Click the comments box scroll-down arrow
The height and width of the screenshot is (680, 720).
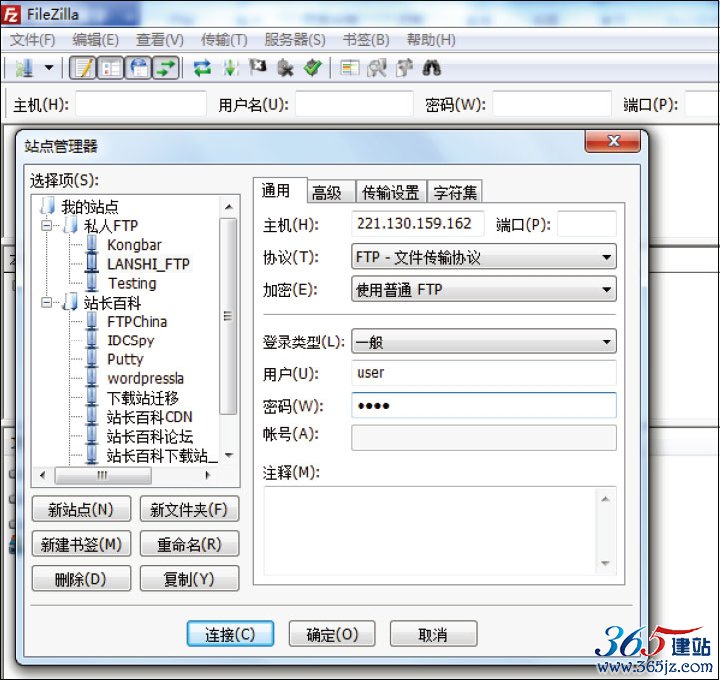tap(605, 563)
